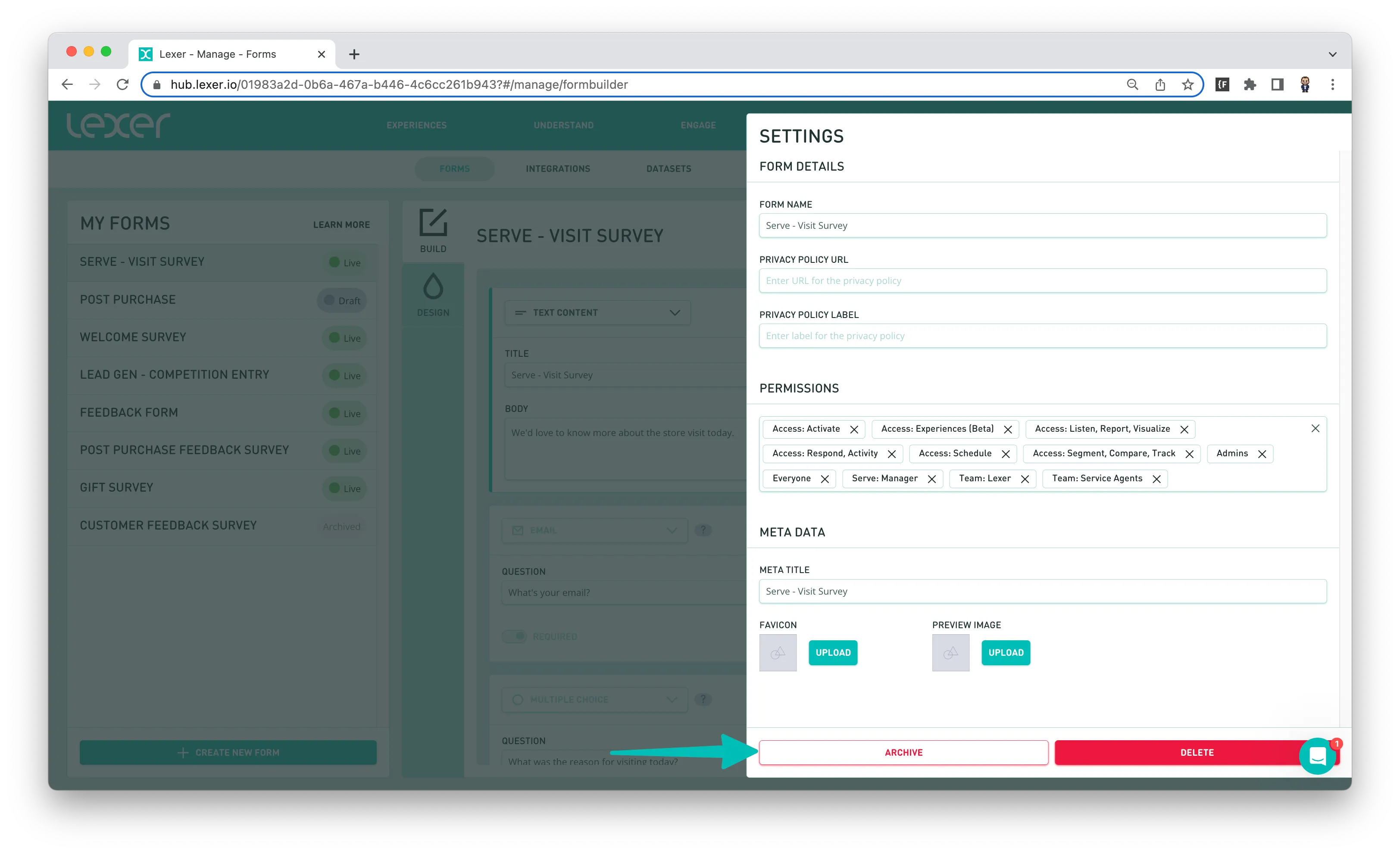Click the bookmark star icon in the address bar
Image resolution: width=1400 pixels, height=854 pixels.
pos(1187,84)
